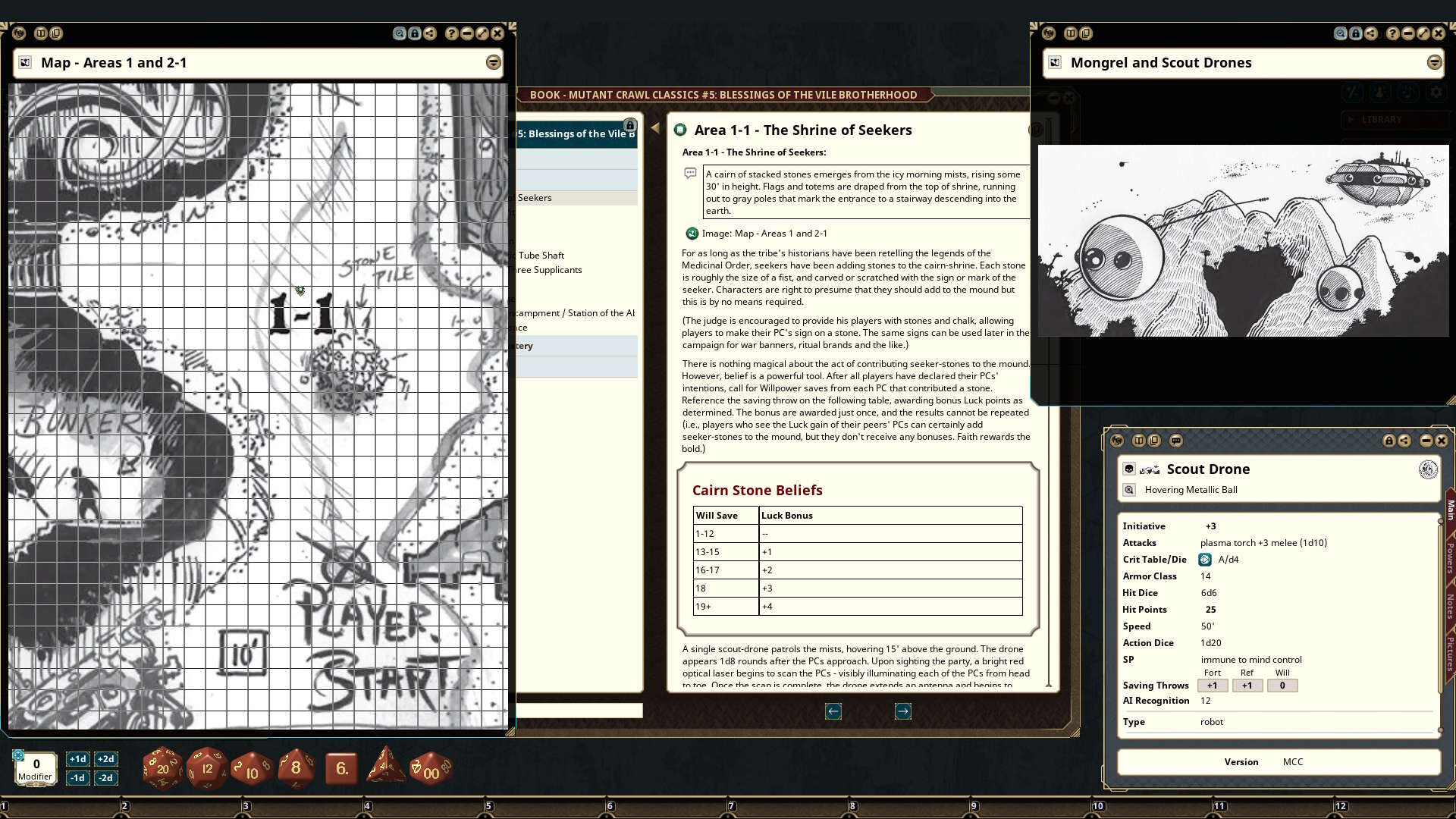Toggle the lock icon in the Scout Drone sheet

[x=1389, y=441]
